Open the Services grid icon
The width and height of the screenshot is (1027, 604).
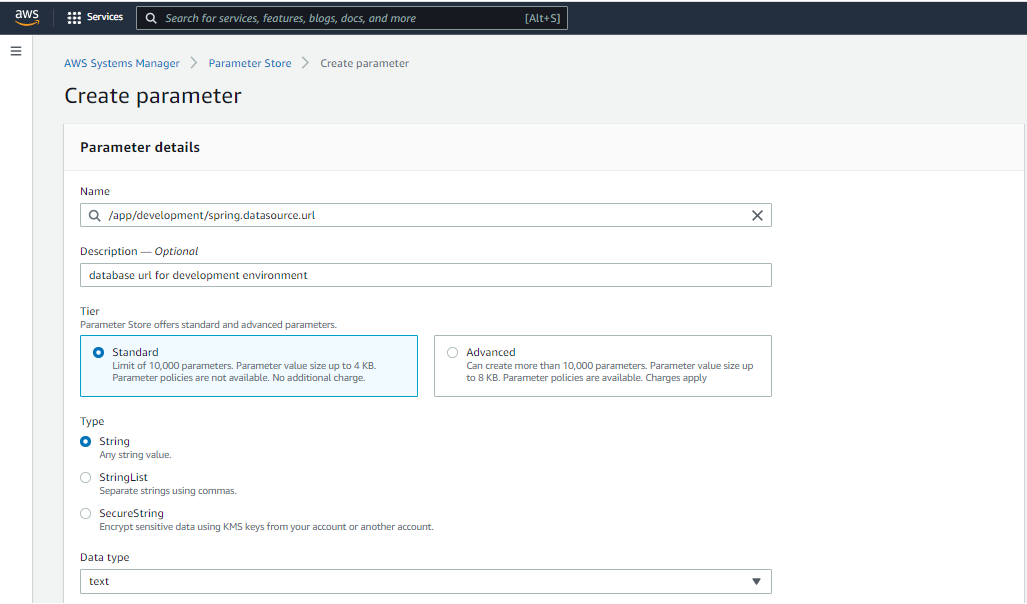point(74,16)
